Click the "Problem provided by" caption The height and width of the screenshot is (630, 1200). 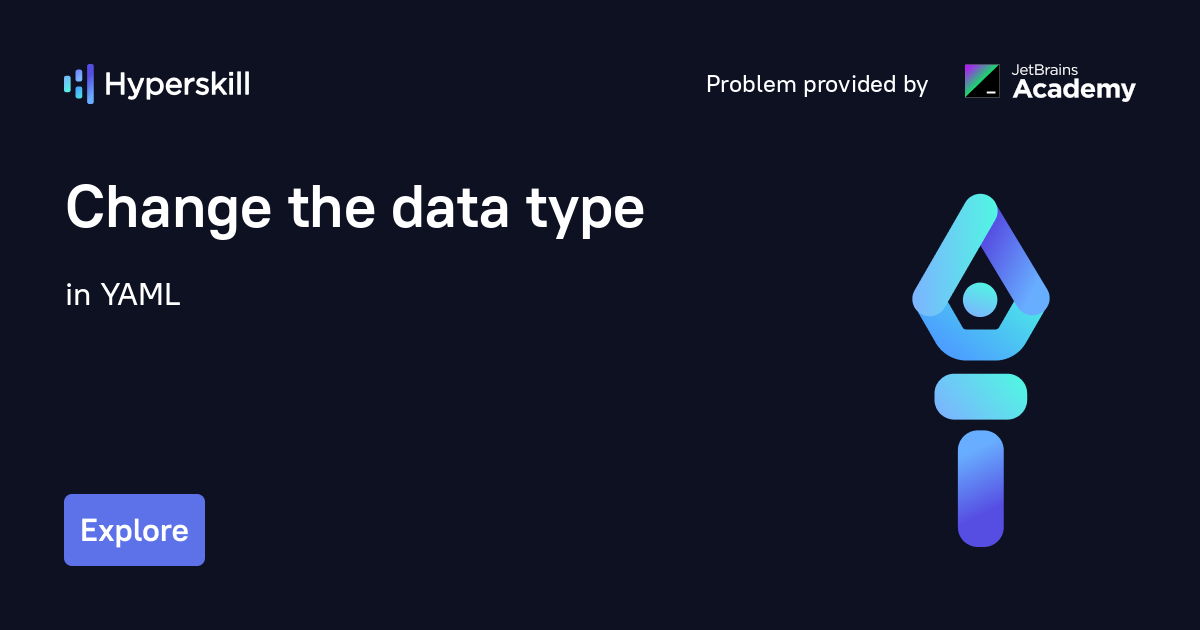coord(816,85)
